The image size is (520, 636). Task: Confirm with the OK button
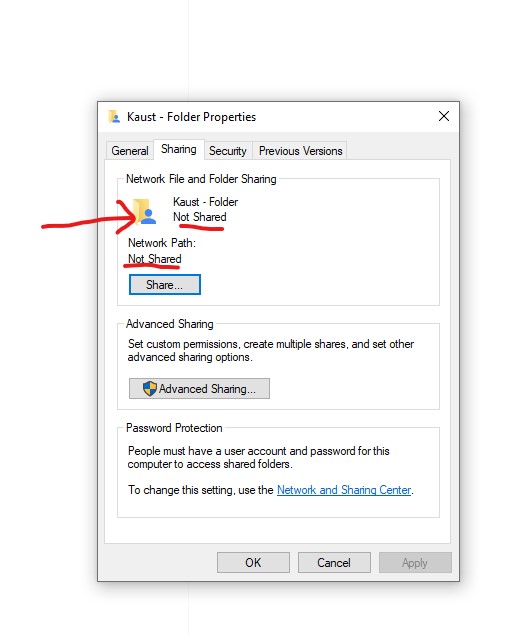pos(253,563)
